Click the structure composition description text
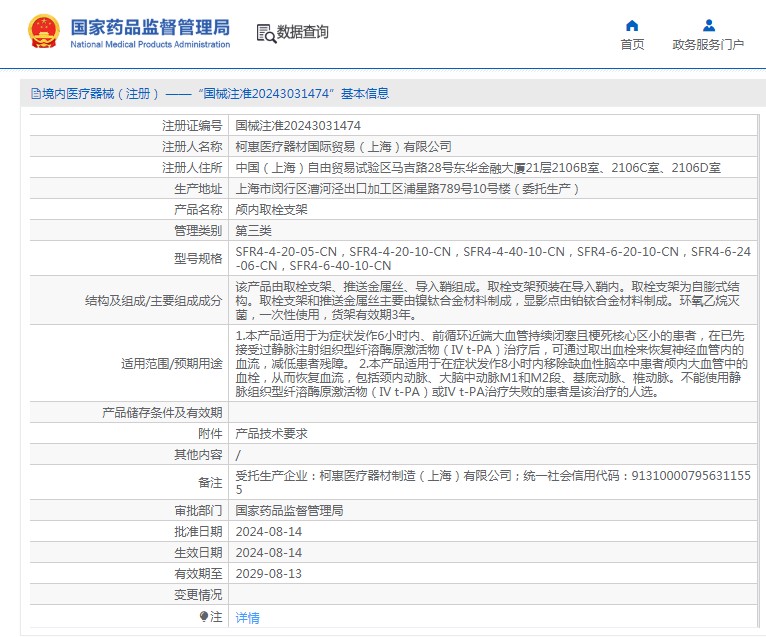 pos(488,300)
